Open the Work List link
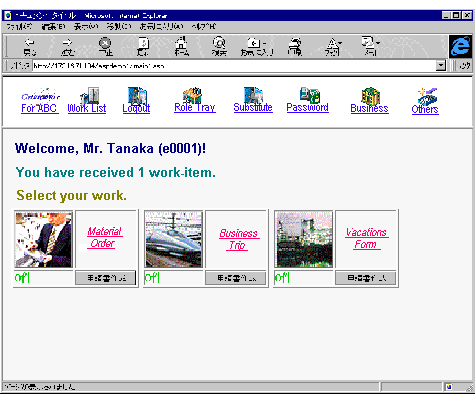The height and width of the screenshot is (394, 476). point(87,108)
